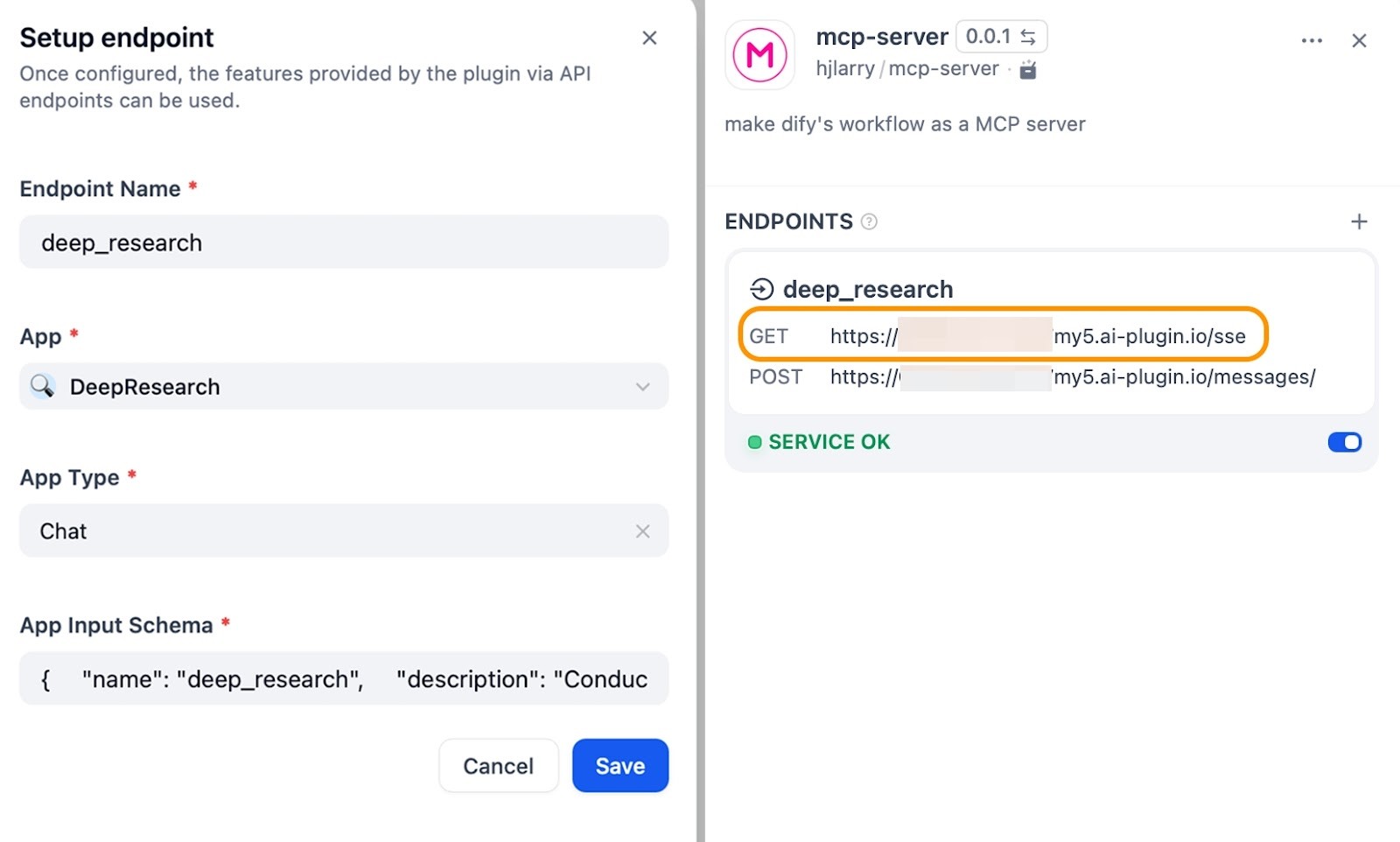
Task: Open the three-dots more options menu
Action: click(x=1311, y=40)
